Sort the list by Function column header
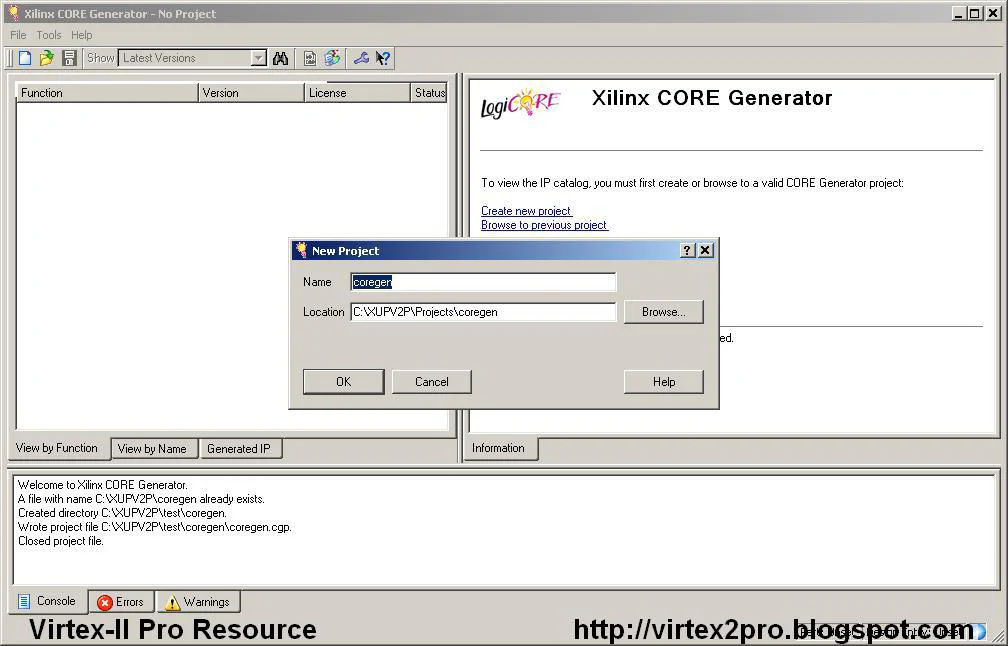 107,93
